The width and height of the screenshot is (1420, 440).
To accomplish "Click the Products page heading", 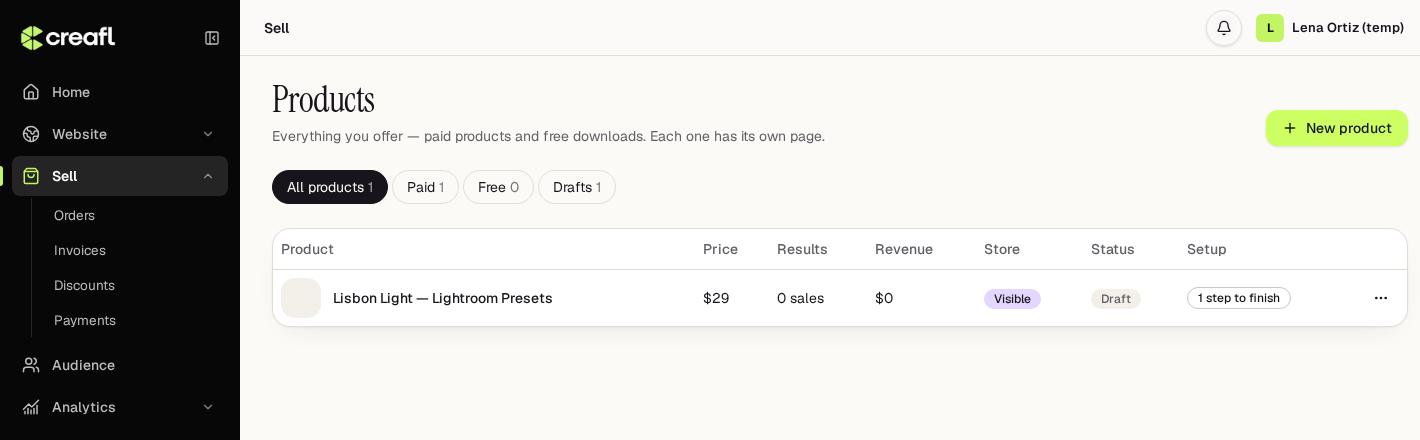I will click(x=324, y=99).
